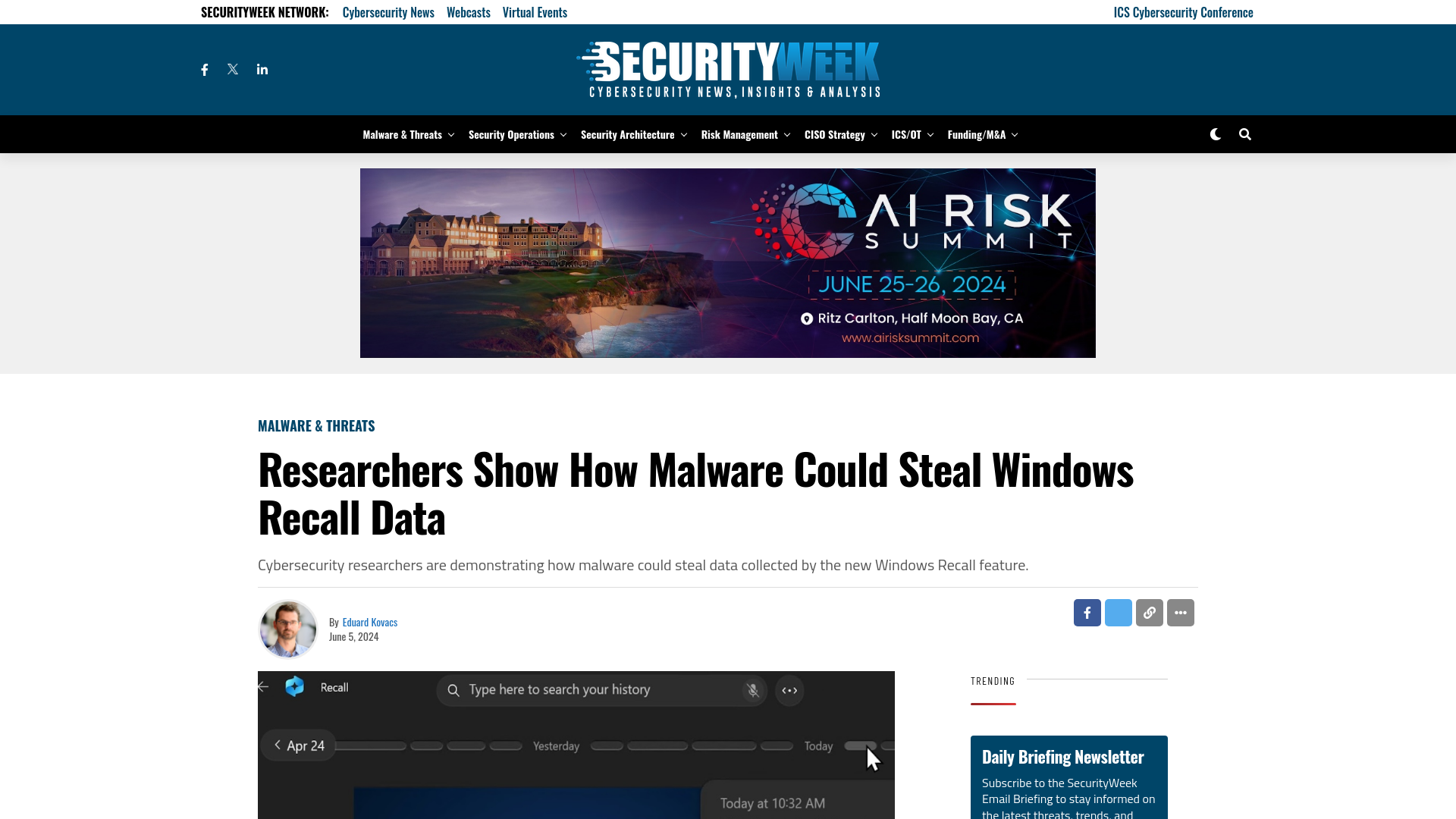
Task: Click the Eduard Kovacs author link
Action: [x=370, y=621]
